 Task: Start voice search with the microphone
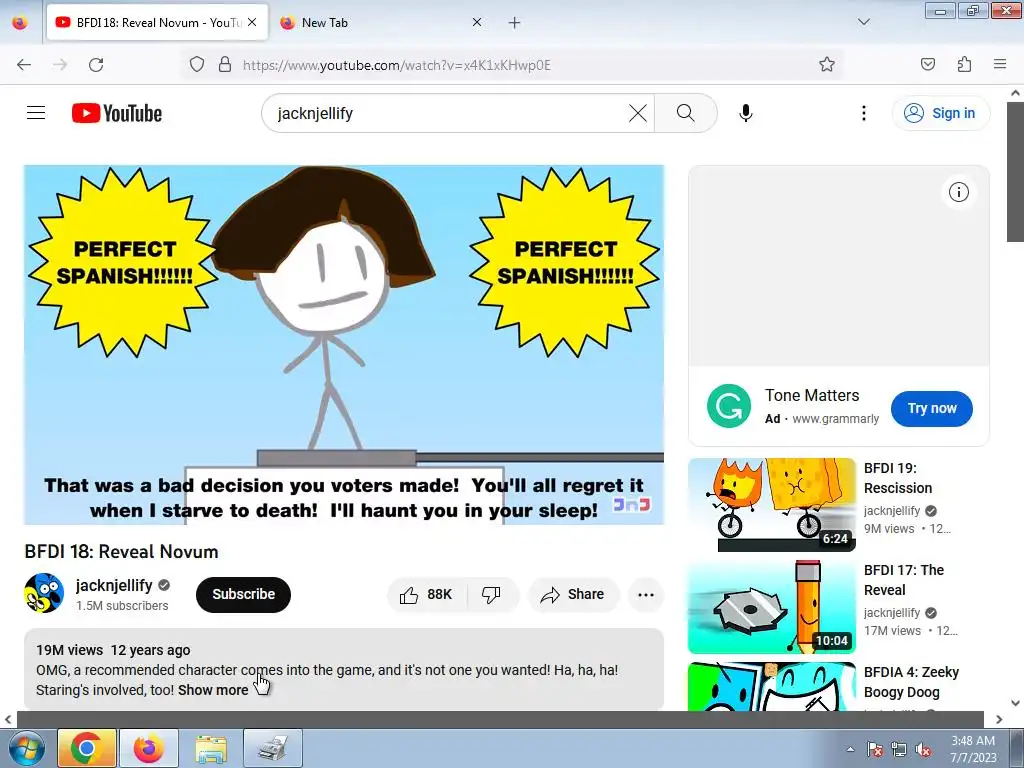click(x=746, y=113)
